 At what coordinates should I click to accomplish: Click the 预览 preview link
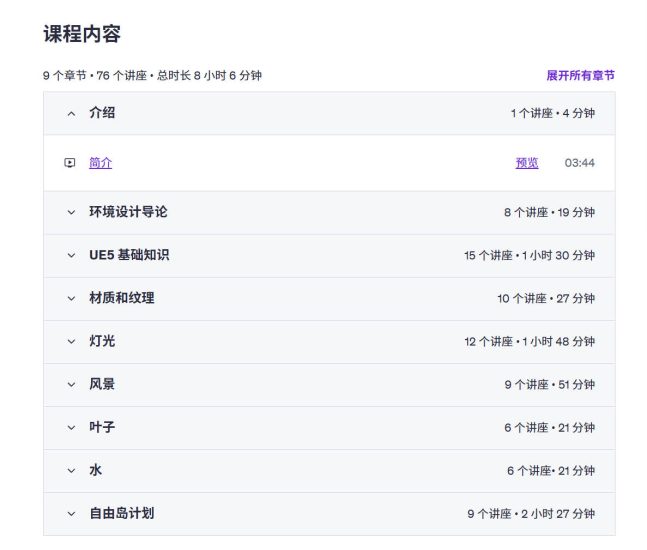527,163
